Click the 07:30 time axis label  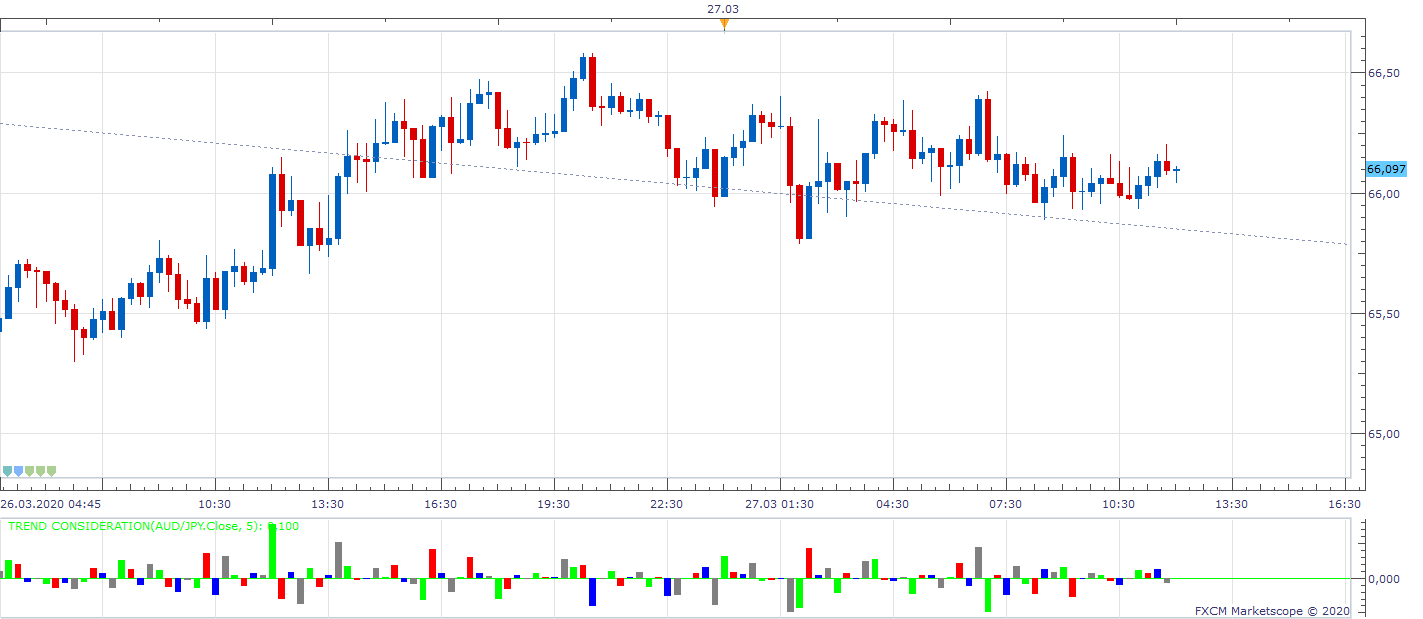[1006, 504]
